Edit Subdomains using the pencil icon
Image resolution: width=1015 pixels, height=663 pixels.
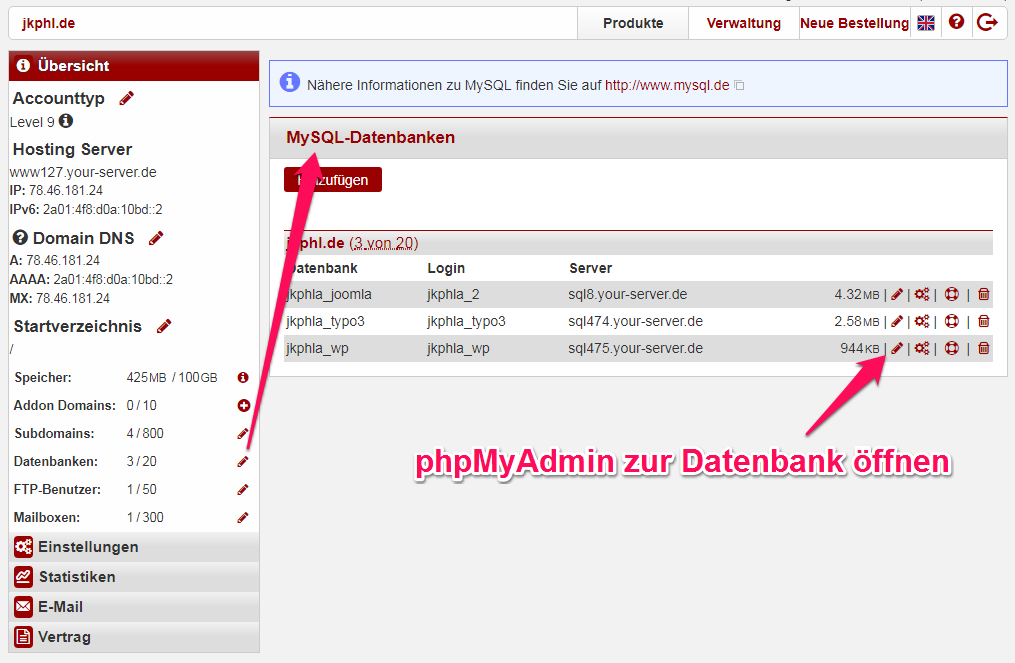point(242,433)
